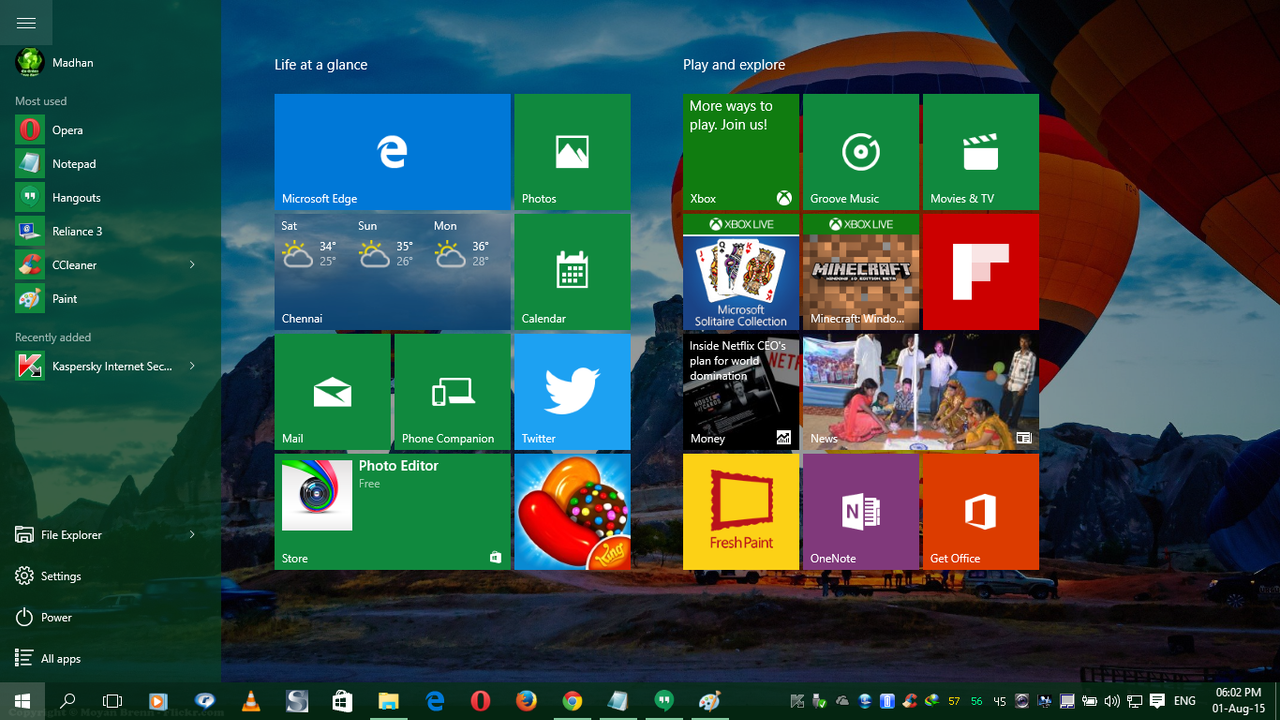Open the OneNote tile
This screenshot has height=720, width=1280.
tap(861, 512)
